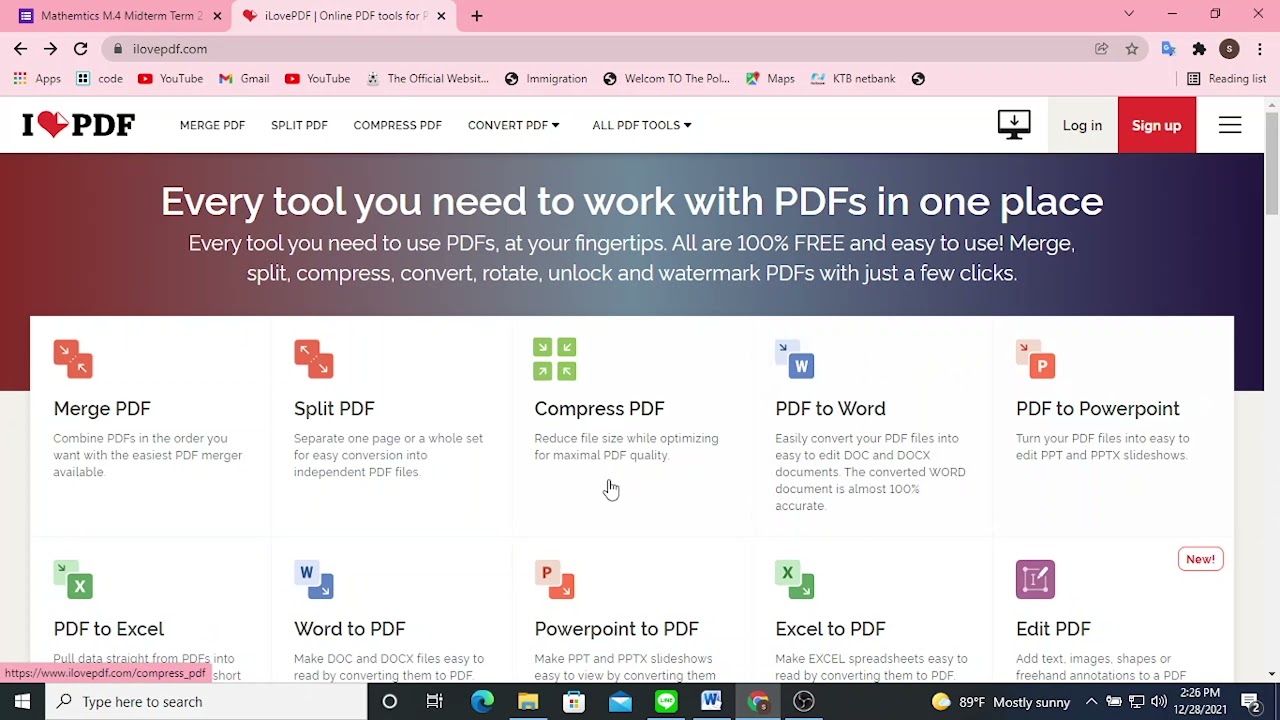Open the Compress PDF title link
Image resolution: width=1280 pixels, height=720 pixels.
[x=599, y=408]
